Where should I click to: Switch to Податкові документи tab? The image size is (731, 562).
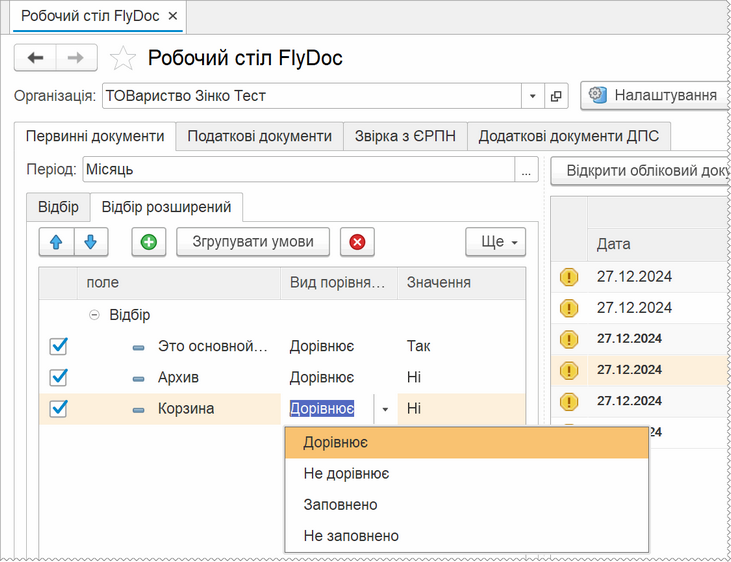click(x=259, y=136)
